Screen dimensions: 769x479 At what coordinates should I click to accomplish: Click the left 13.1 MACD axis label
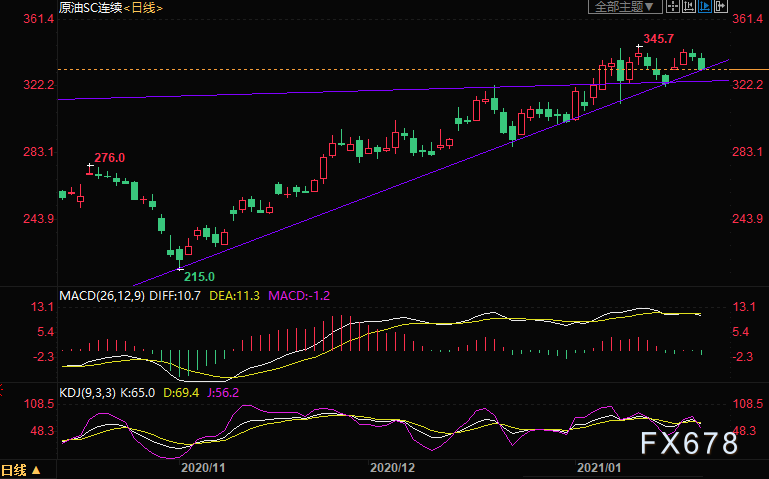point(42,307)
